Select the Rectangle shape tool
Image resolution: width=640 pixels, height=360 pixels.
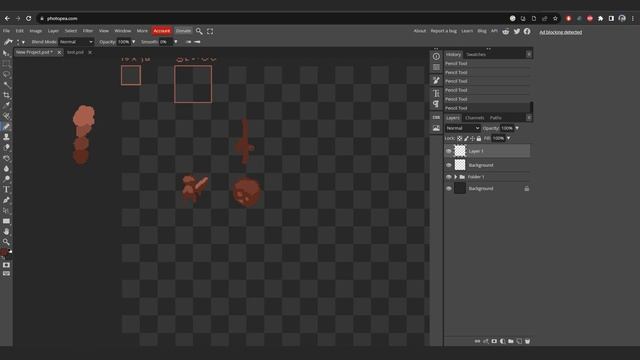coord(6,221)
